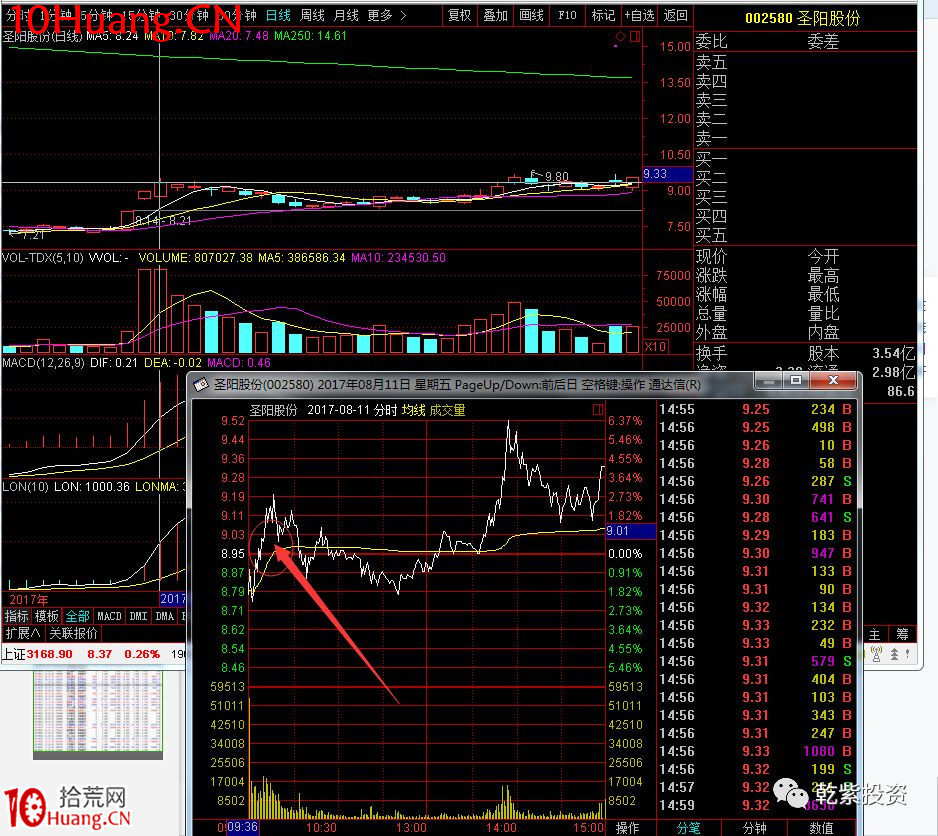The width and height of the screenshot is (938, 836).
Task: Select the DMA indicator tab
Action: [x=164, y=616]
